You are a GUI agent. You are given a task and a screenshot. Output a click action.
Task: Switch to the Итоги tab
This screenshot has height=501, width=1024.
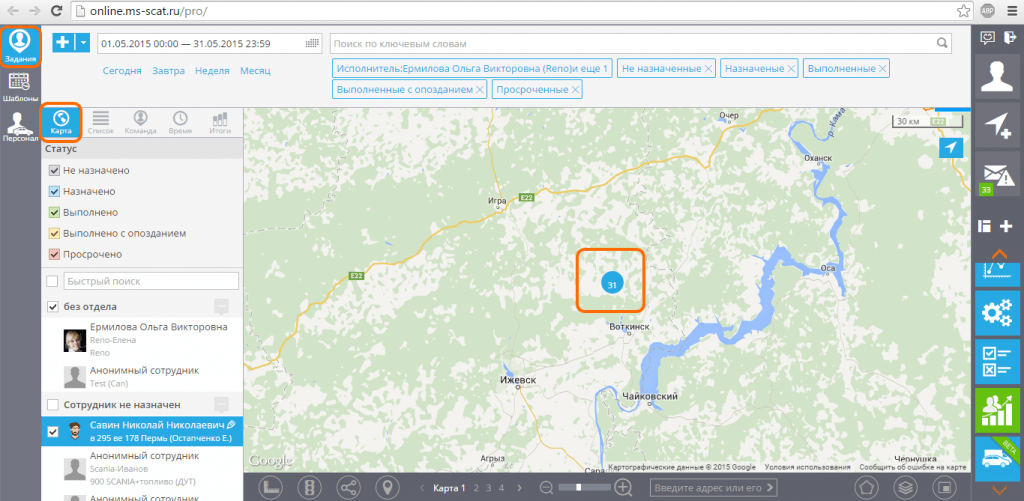(x=221, y=123)
